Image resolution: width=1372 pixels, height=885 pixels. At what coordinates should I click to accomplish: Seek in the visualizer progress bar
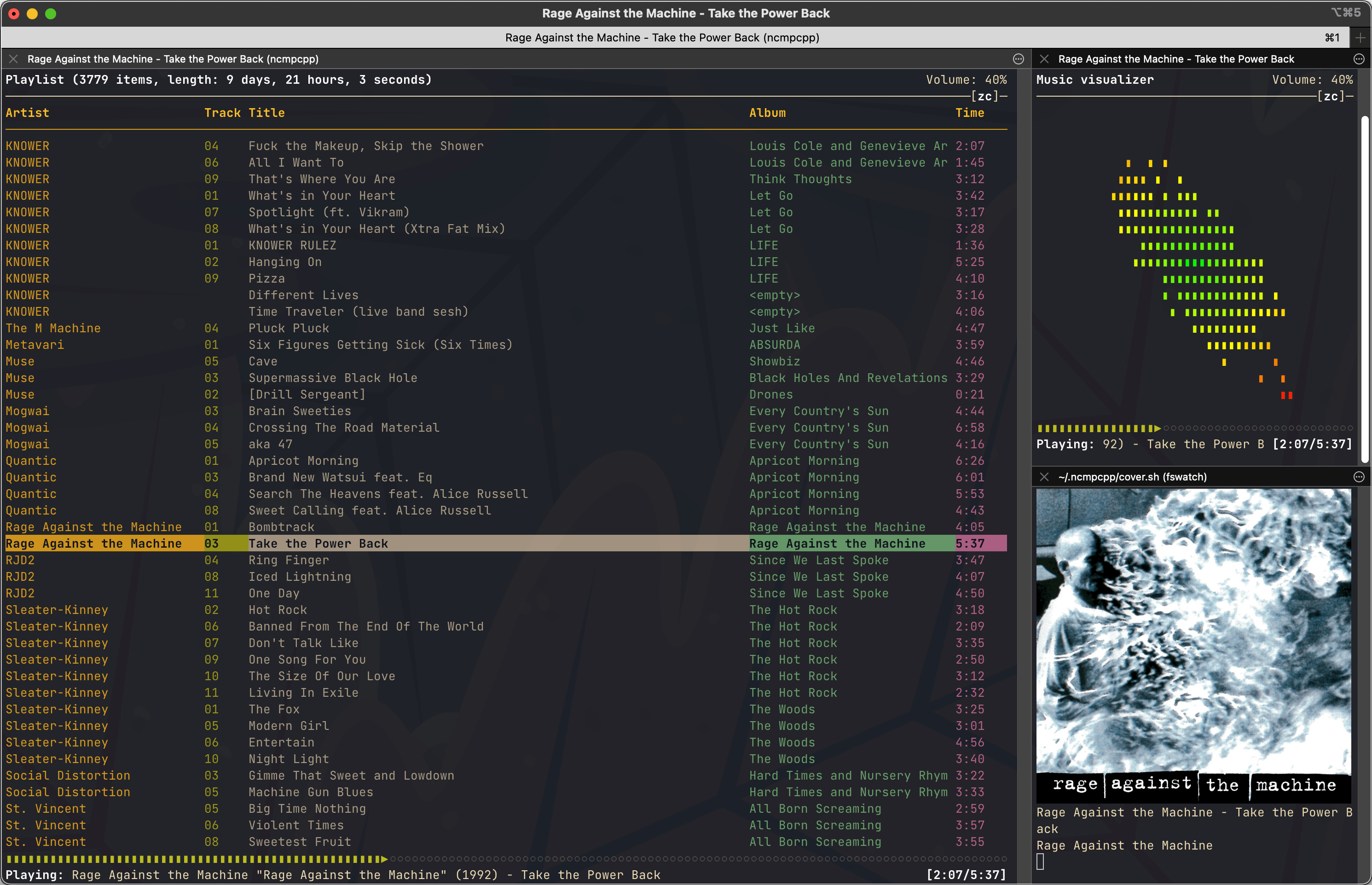tap(1195, 428)
